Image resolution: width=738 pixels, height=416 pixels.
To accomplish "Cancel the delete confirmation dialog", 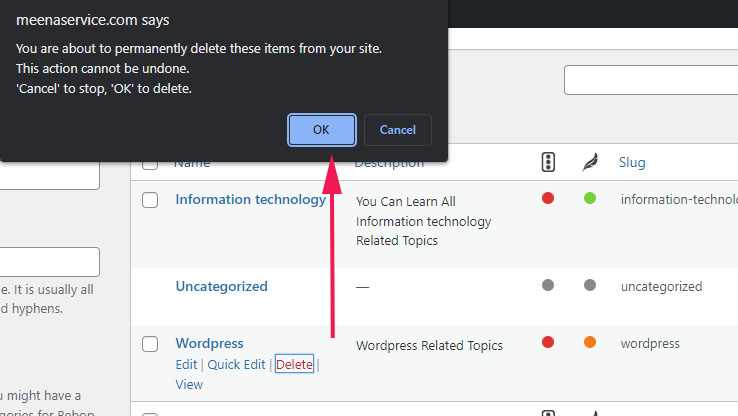I will point(398,130).
